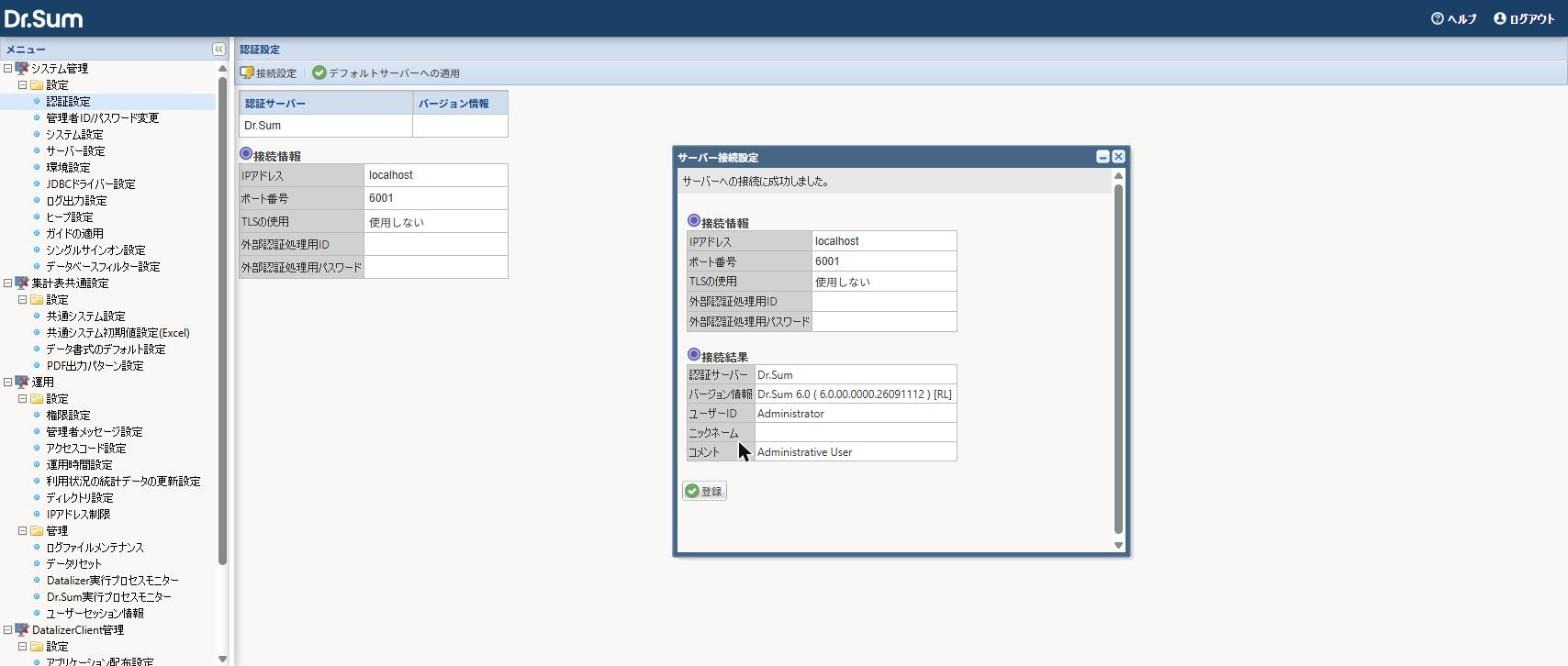Viewport: 1568px width, 666px height.
Task: Select システム設定 in the menu tree
Action: point(74,135)
